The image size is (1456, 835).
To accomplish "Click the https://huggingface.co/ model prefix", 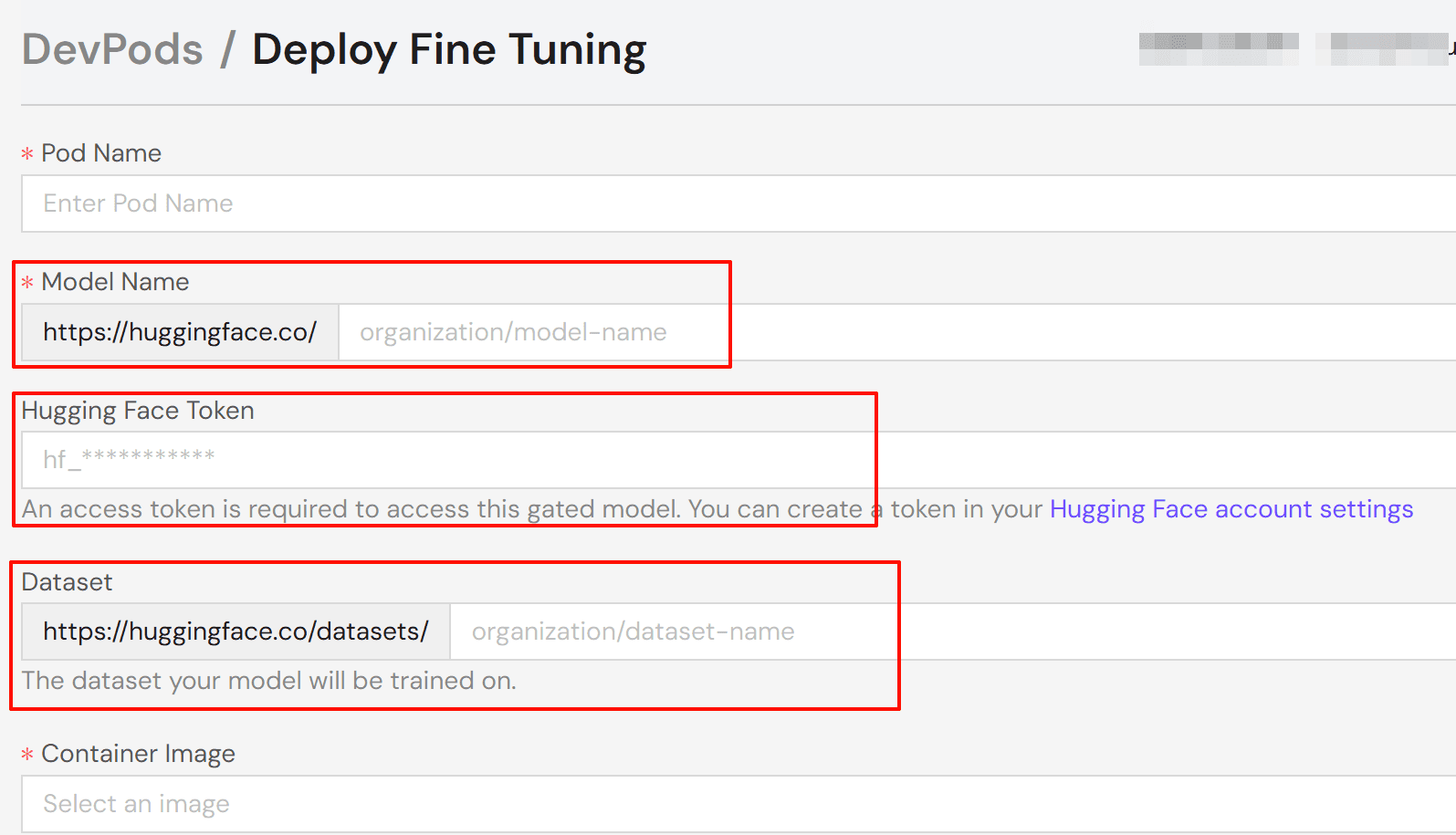I will [x=180, y=332].
